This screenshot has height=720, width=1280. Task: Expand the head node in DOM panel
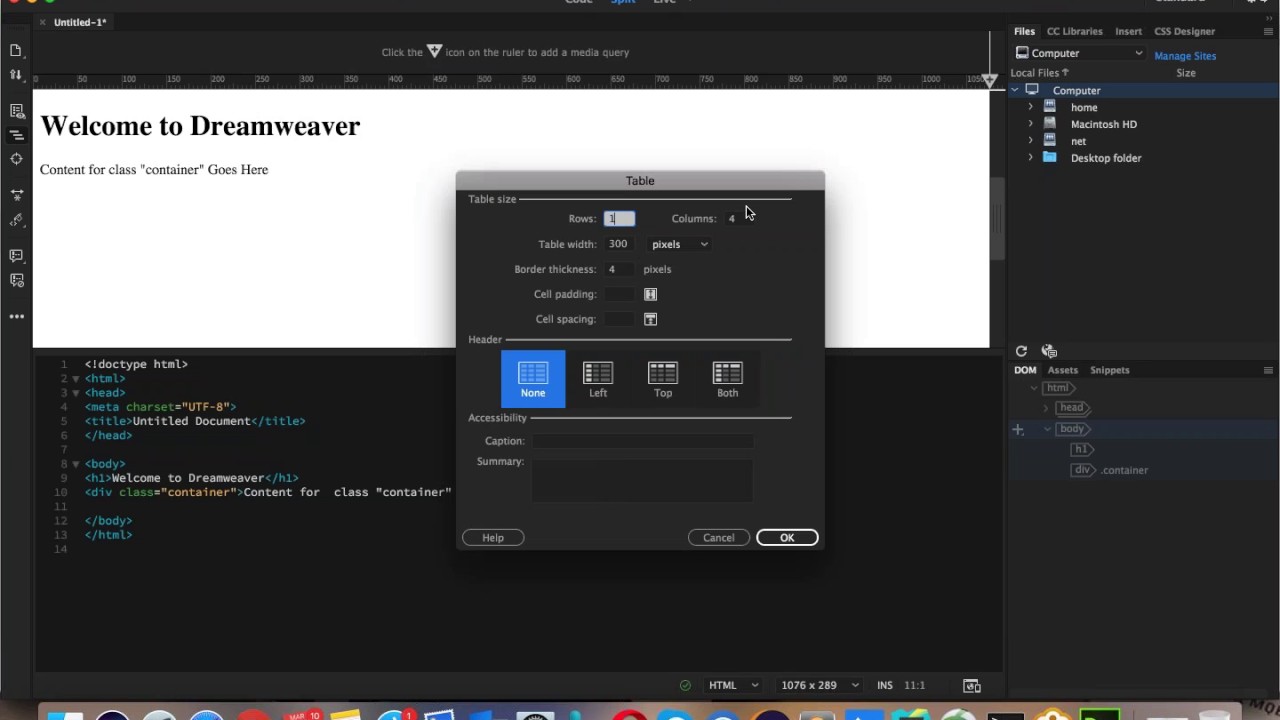(1047, 408)
